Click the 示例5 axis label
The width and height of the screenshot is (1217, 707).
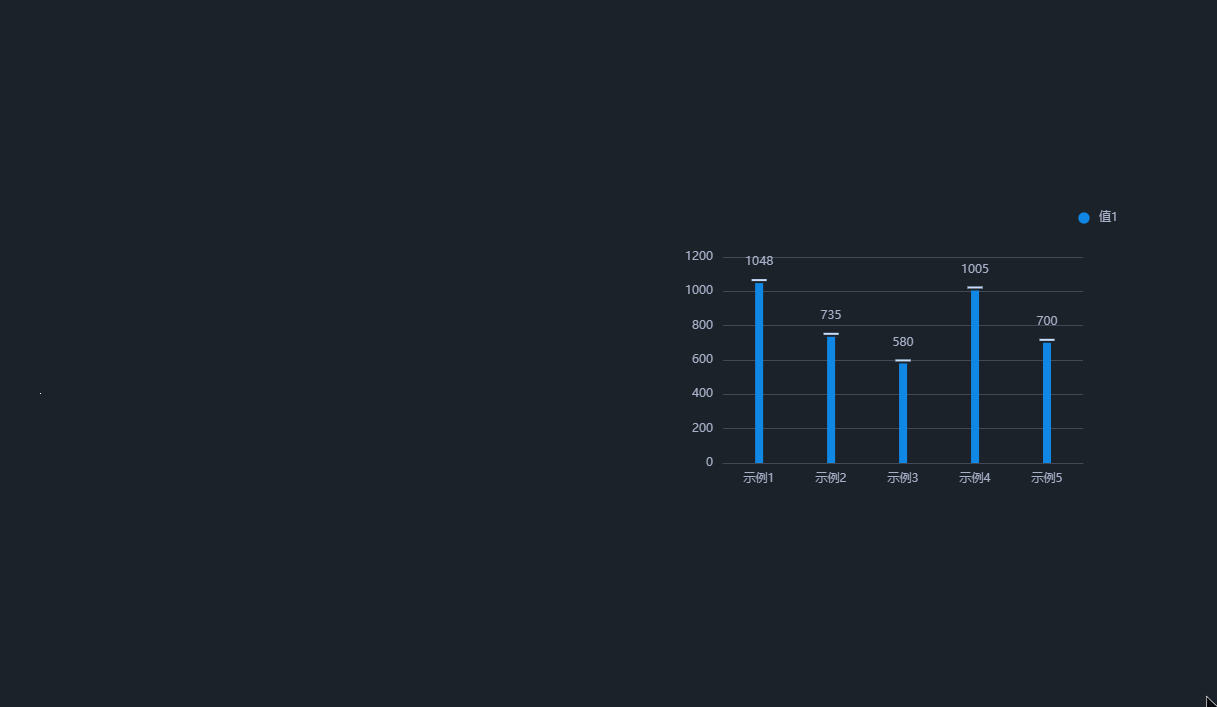[x=1047, y=478]
